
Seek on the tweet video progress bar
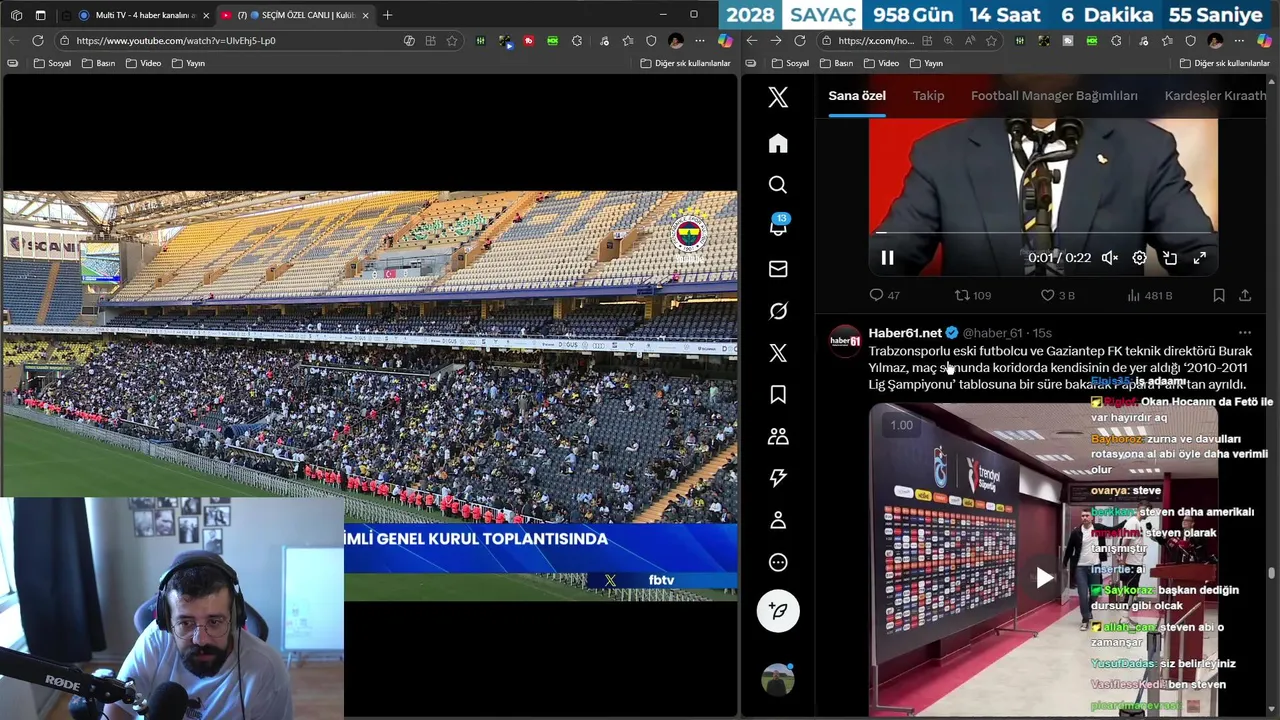[x=1043, y=233]
